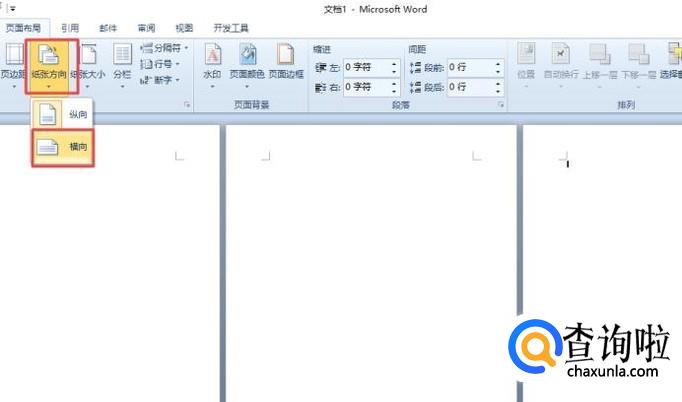Increase 段前 spacing with spinner arrow

tap(498, 64)
